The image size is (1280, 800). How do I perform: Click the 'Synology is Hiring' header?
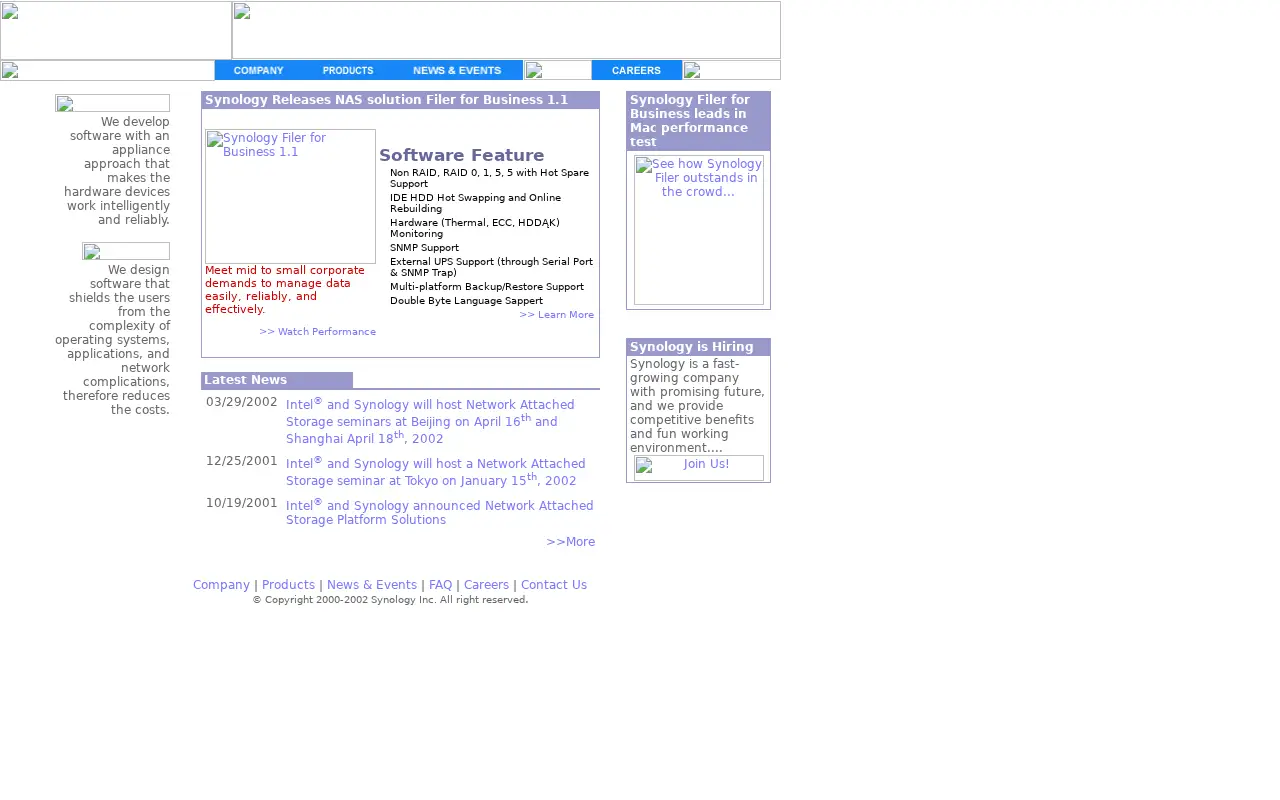tap(698, 347)
